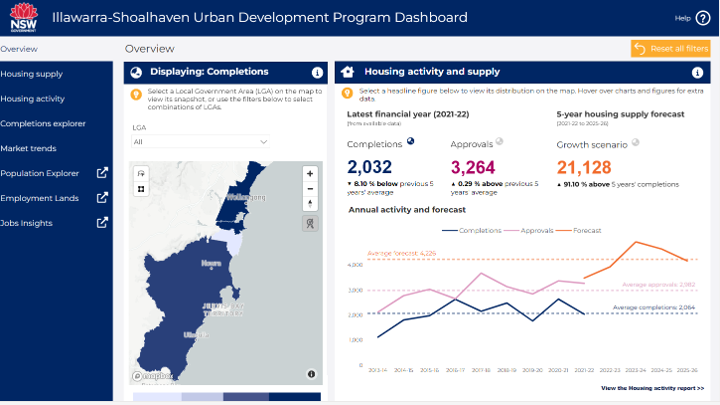Open View the Housing activity report link
This screenshot has height=405, width=720.
(x=652, y=387)
